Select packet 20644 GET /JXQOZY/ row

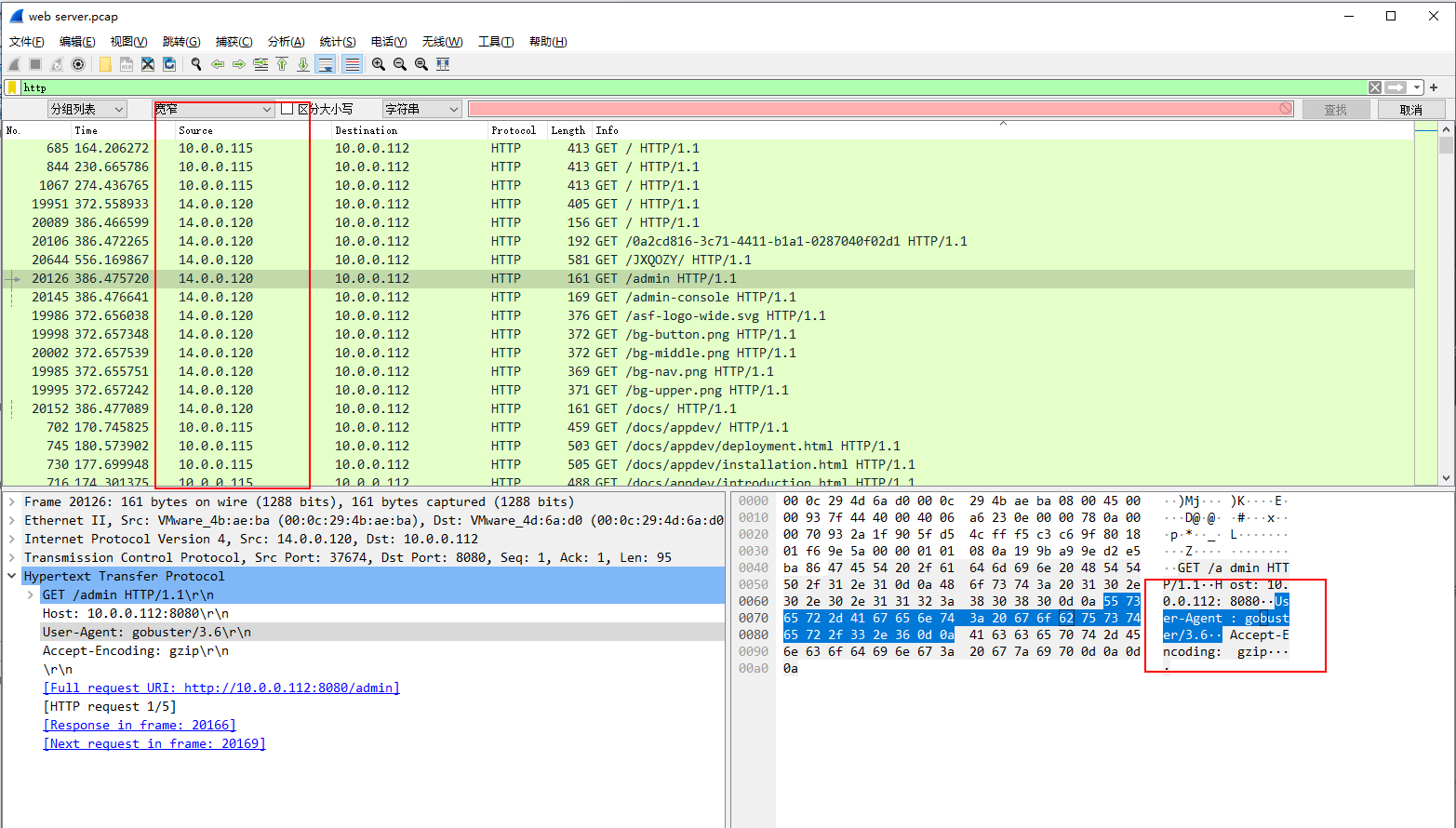pyautogui.click(x=708, y=260)
